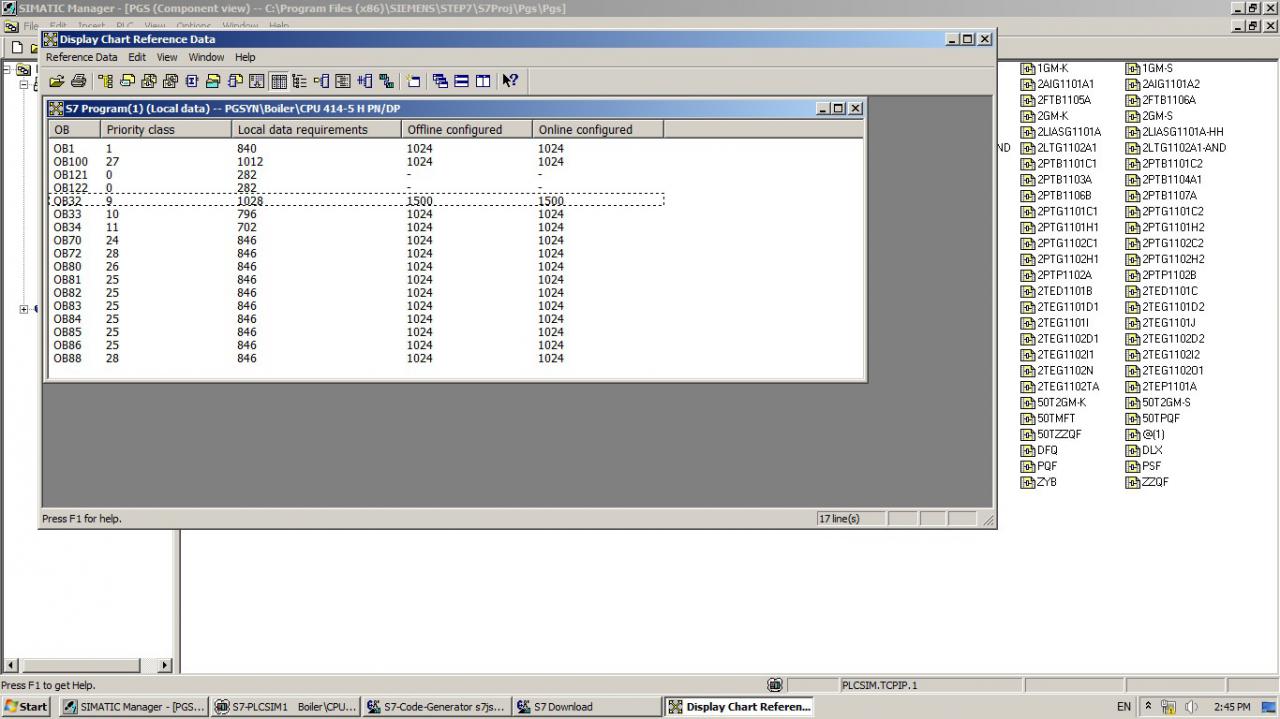Click the New document icon in SIMATIC Manager toolbar
This screenshot has height=719, width=1280.
[17, 48]
